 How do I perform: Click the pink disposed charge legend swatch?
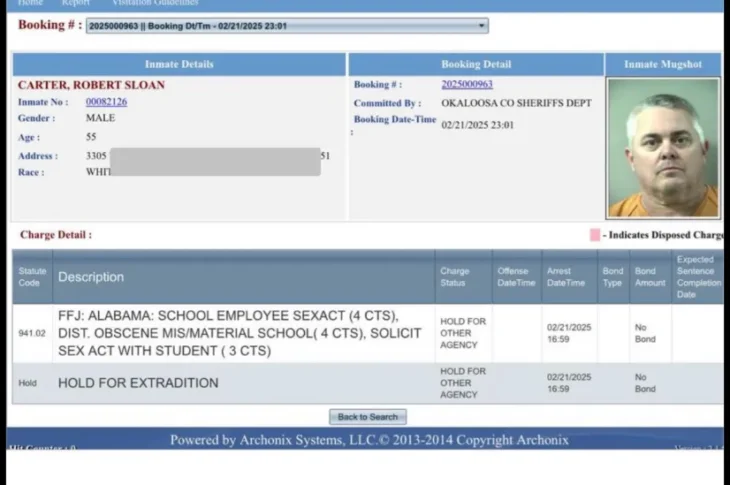coord(595,236)
